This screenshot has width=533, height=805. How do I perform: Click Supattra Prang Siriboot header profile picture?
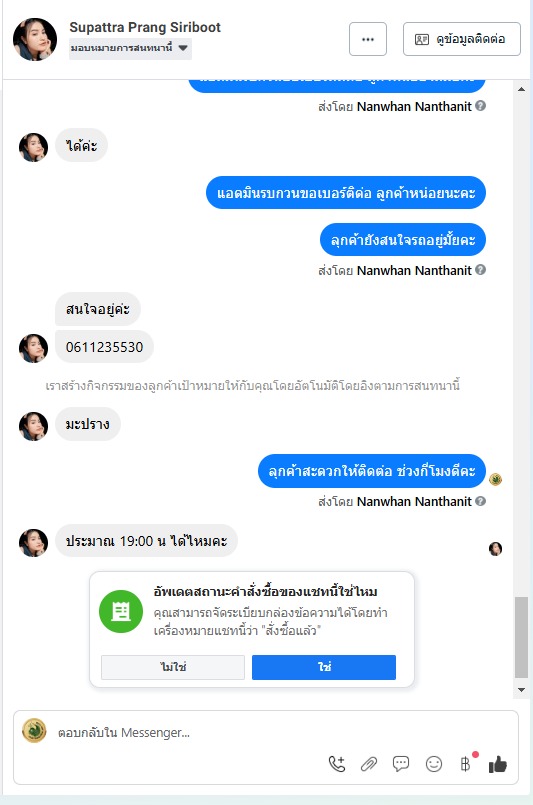pyautogui.click(x=35, y=40)
